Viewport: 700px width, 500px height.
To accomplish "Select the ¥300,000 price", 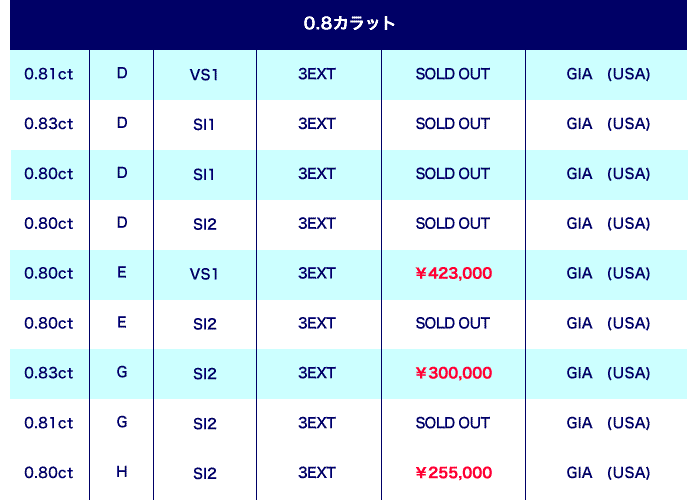I will coord(453,373).
